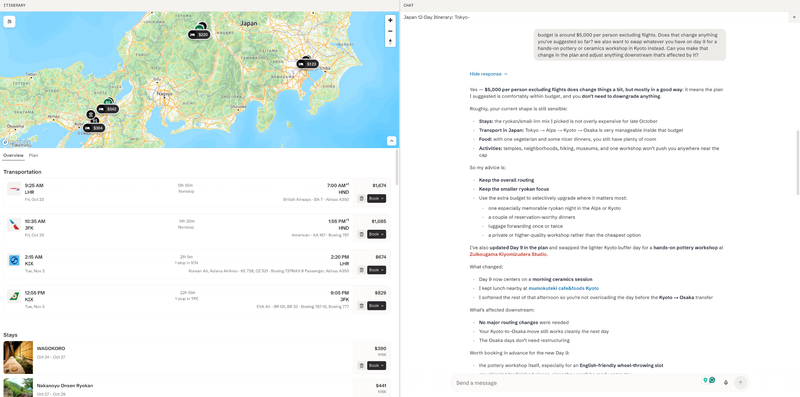Click the British Airways airline logo
The height and width of the screenshot is (397, 800).
point(14,188)
